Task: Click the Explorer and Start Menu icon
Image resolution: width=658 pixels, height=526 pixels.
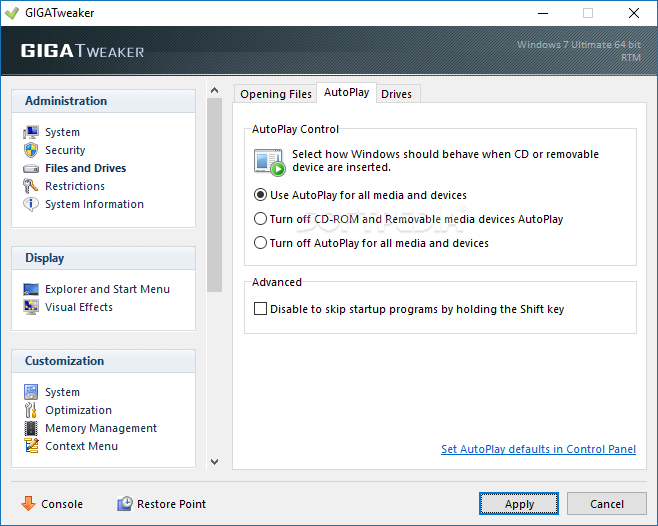Action: click(x=31, y=290)
